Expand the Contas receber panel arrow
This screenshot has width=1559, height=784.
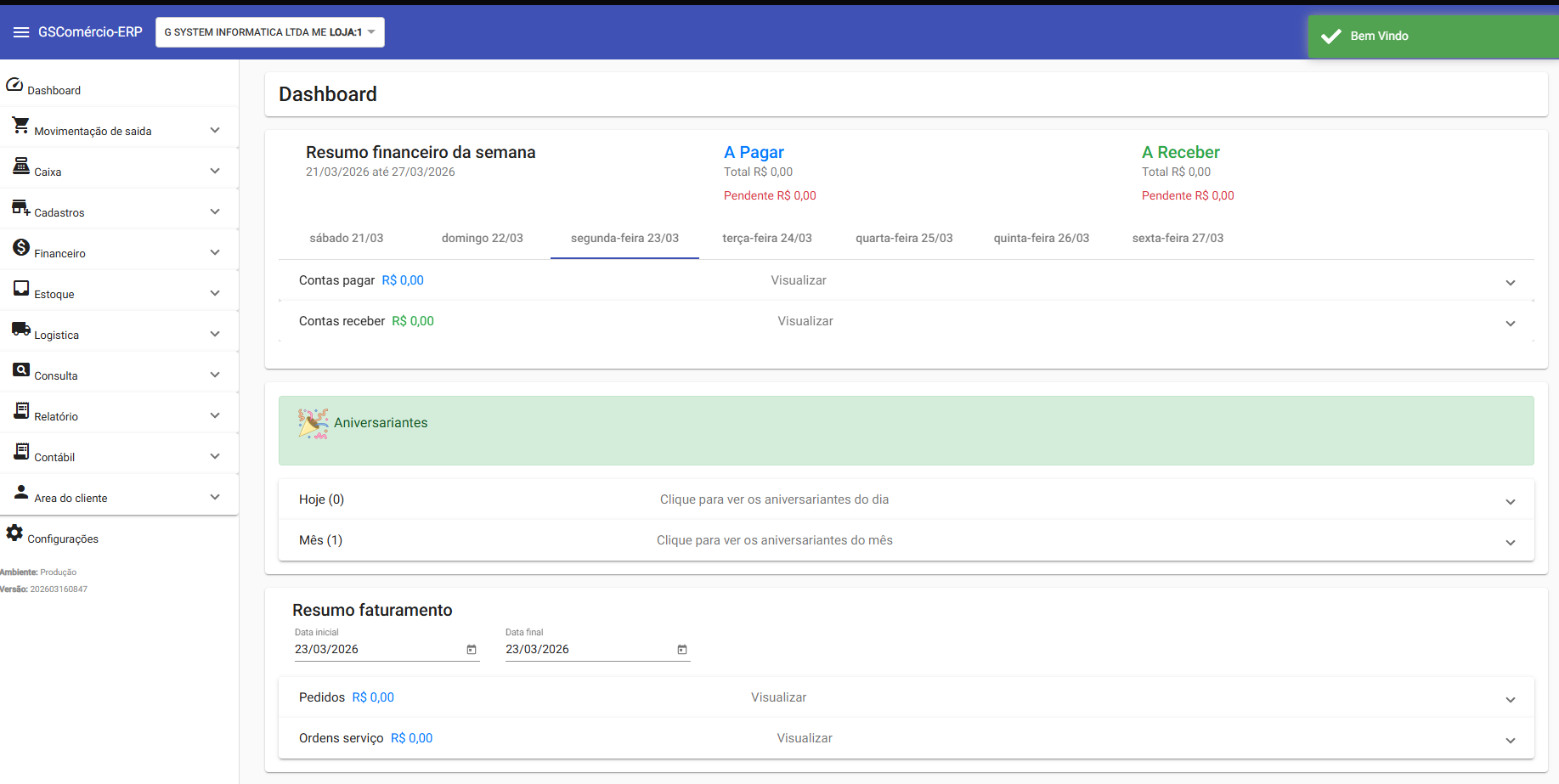coord(1511,324)
